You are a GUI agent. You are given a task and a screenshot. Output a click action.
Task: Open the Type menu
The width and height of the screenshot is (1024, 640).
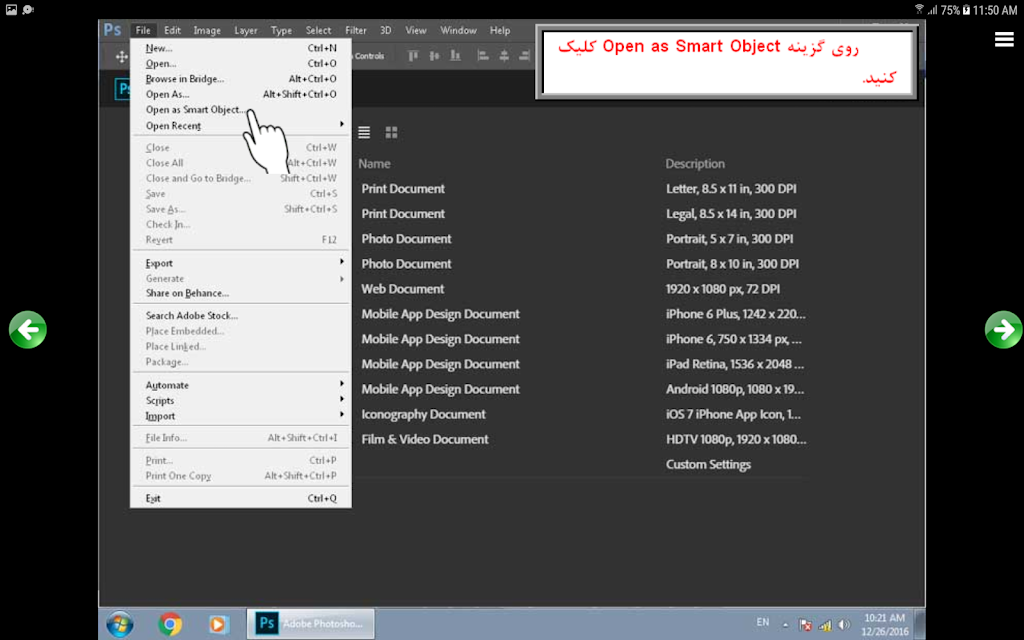[281, 30]
